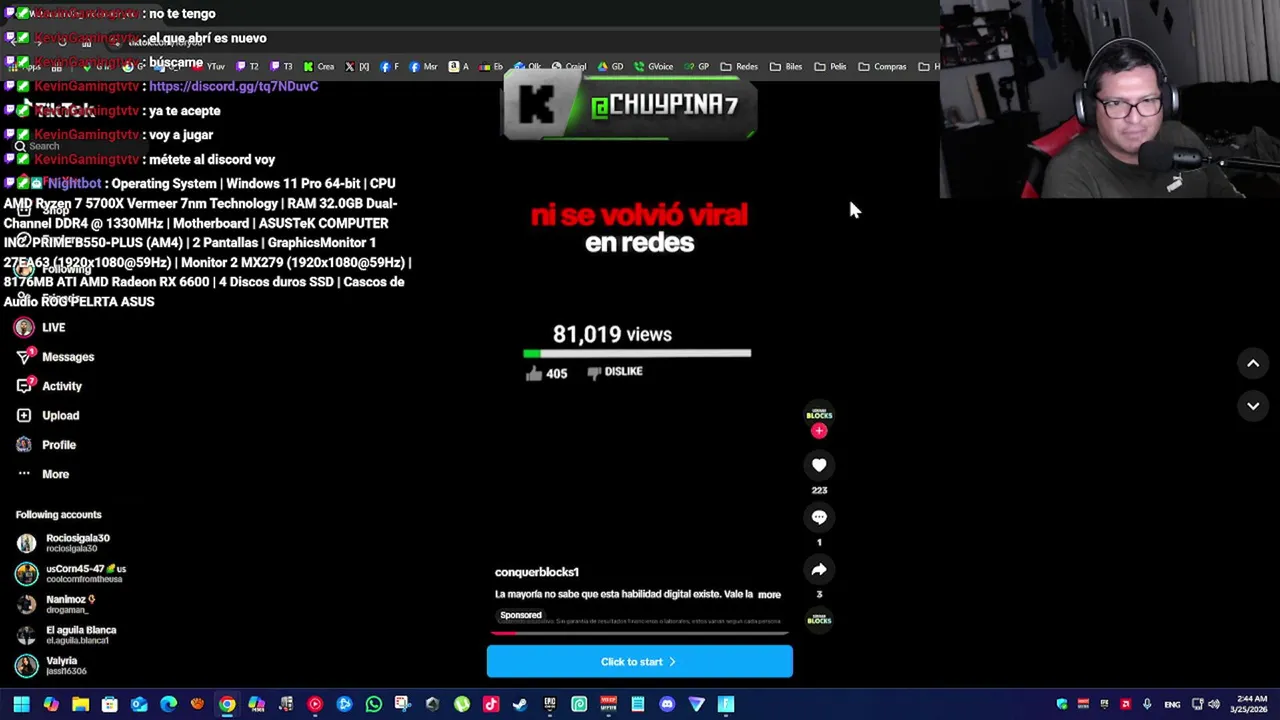The height and width of the screenshot is (720, 1280).
Task: Open followed account Nanimoz
Action: [x=55, y=604]
